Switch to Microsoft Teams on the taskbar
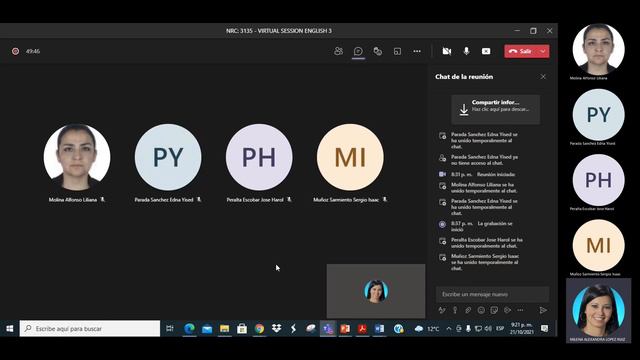This screenshot has width=640, height=360. 328,329
